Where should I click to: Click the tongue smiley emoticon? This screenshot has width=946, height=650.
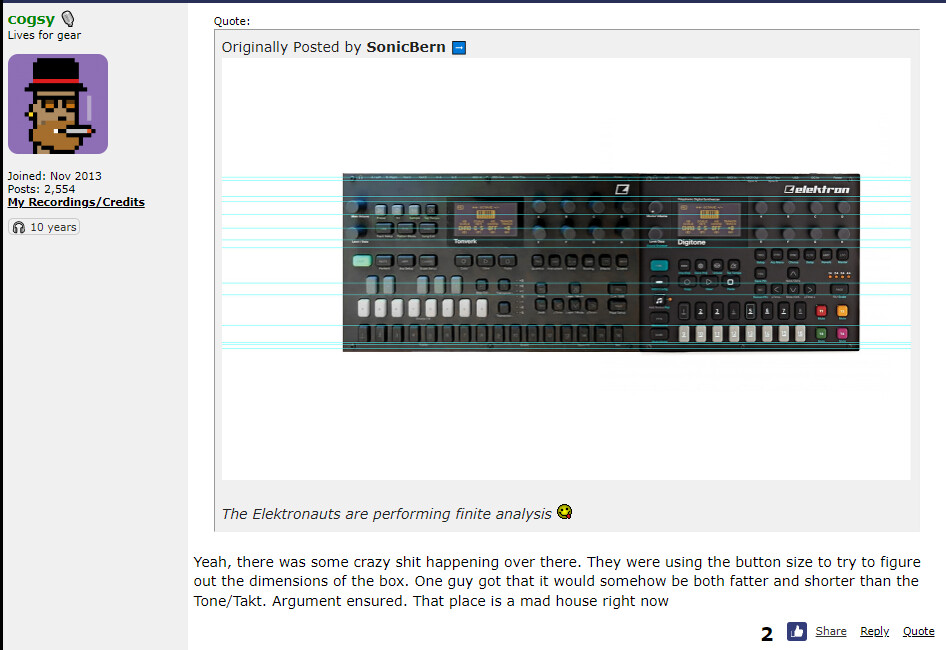564,512
